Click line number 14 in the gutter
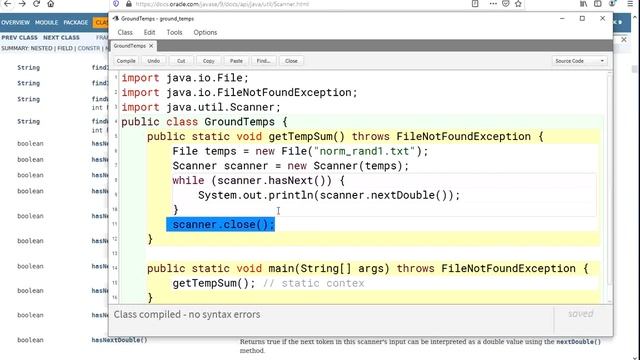 (115, 268)
